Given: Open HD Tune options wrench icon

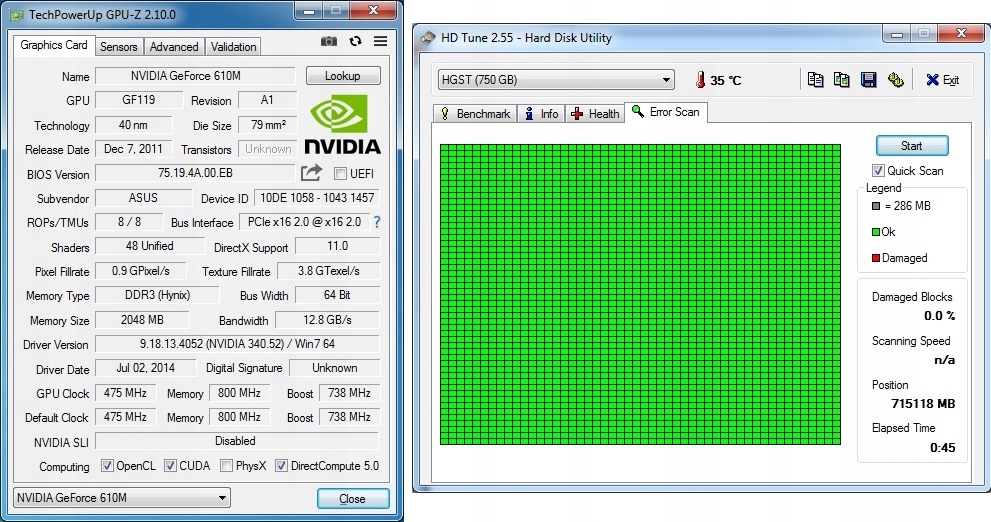Looking at the screenshot, I should pos(896,80).
